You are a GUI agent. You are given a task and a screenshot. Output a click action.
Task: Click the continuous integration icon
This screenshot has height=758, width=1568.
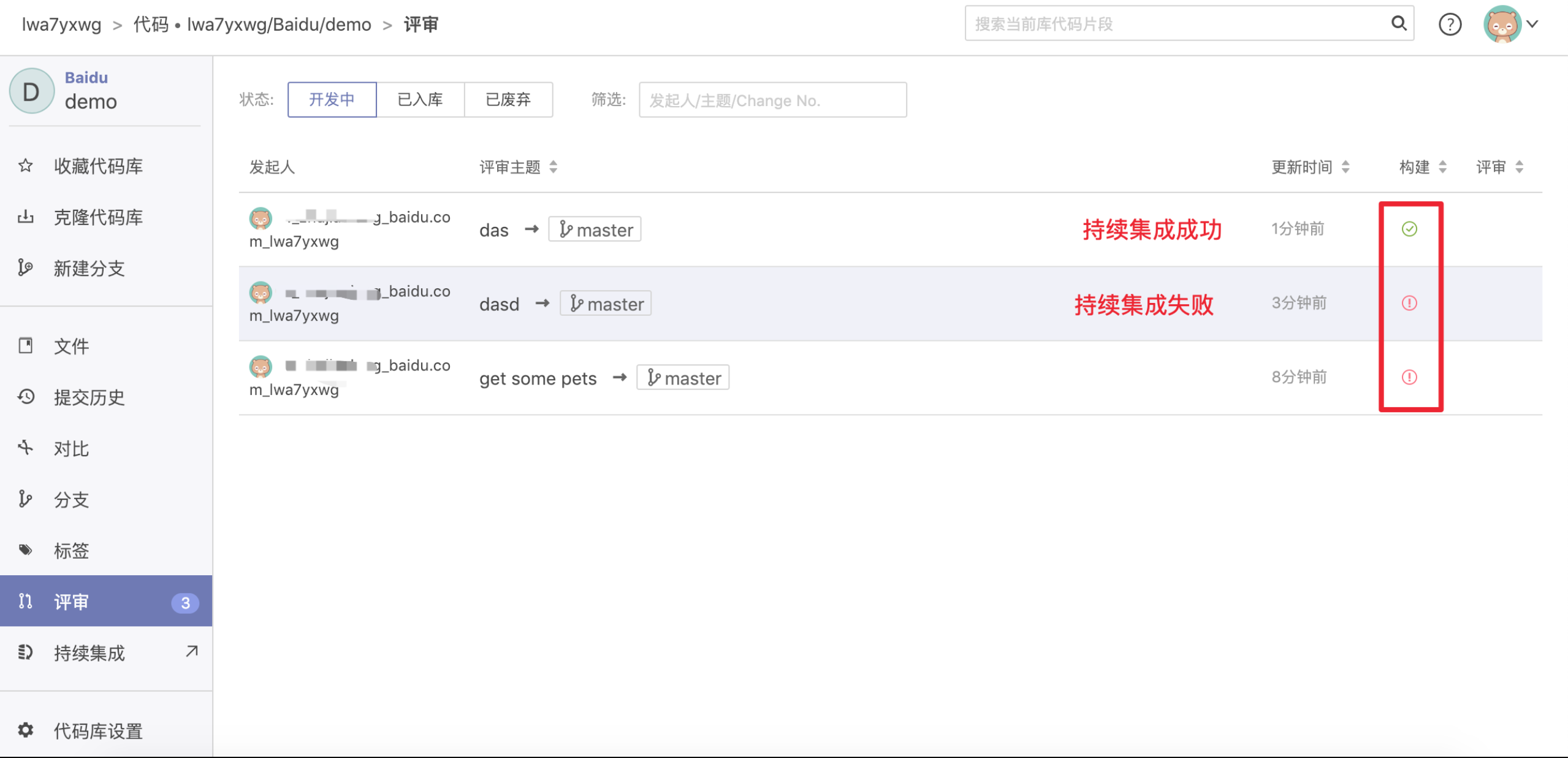point(25,652)
